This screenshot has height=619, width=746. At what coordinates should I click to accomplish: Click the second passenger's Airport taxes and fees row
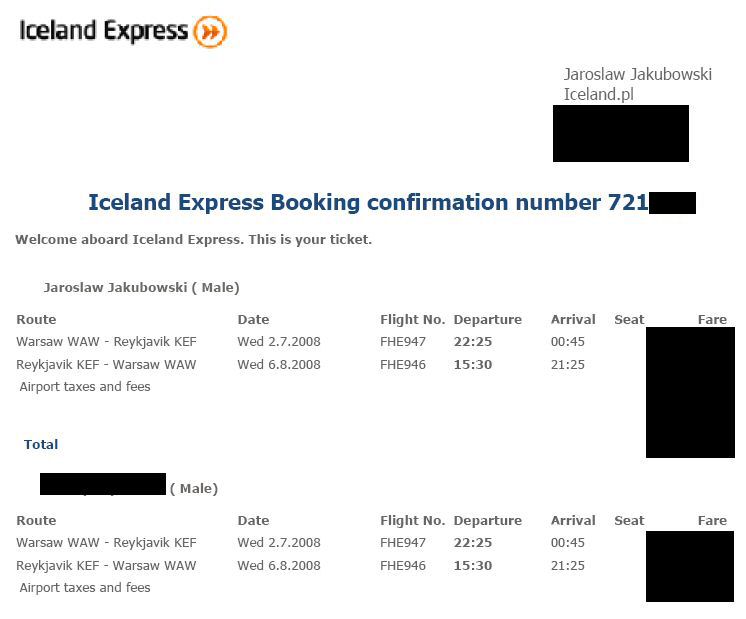(x=85, y=588)
